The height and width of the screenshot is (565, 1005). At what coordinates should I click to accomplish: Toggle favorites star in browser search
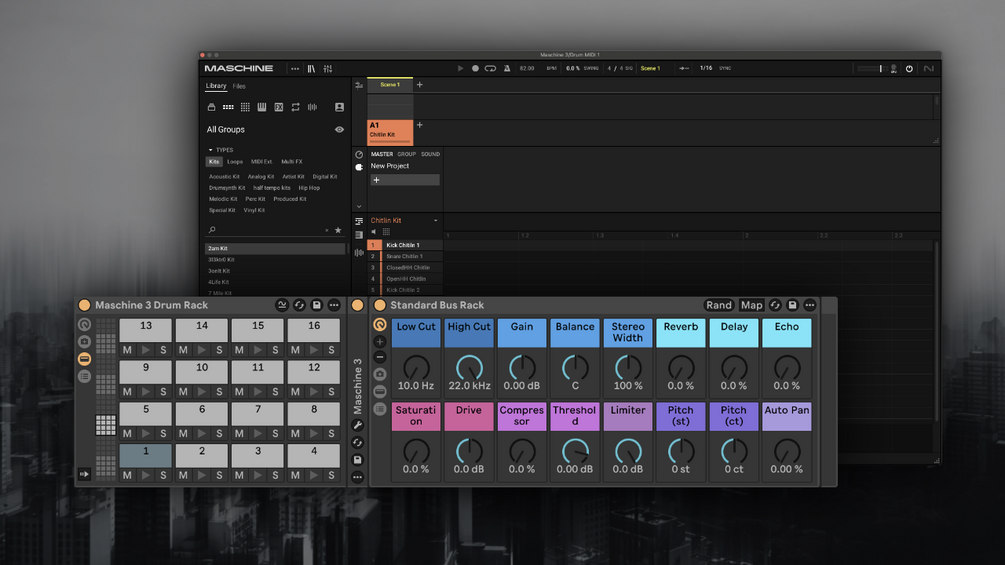[338, 230]
